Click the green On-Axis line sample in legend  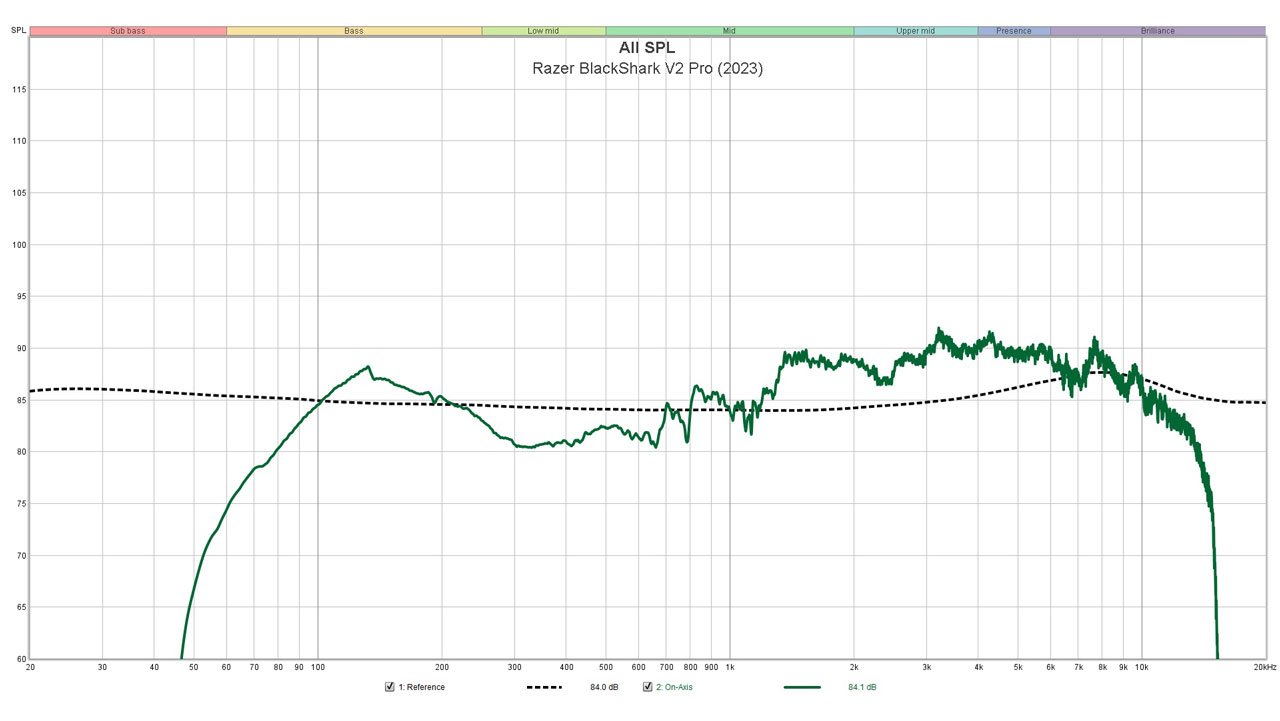pos(802,688)
